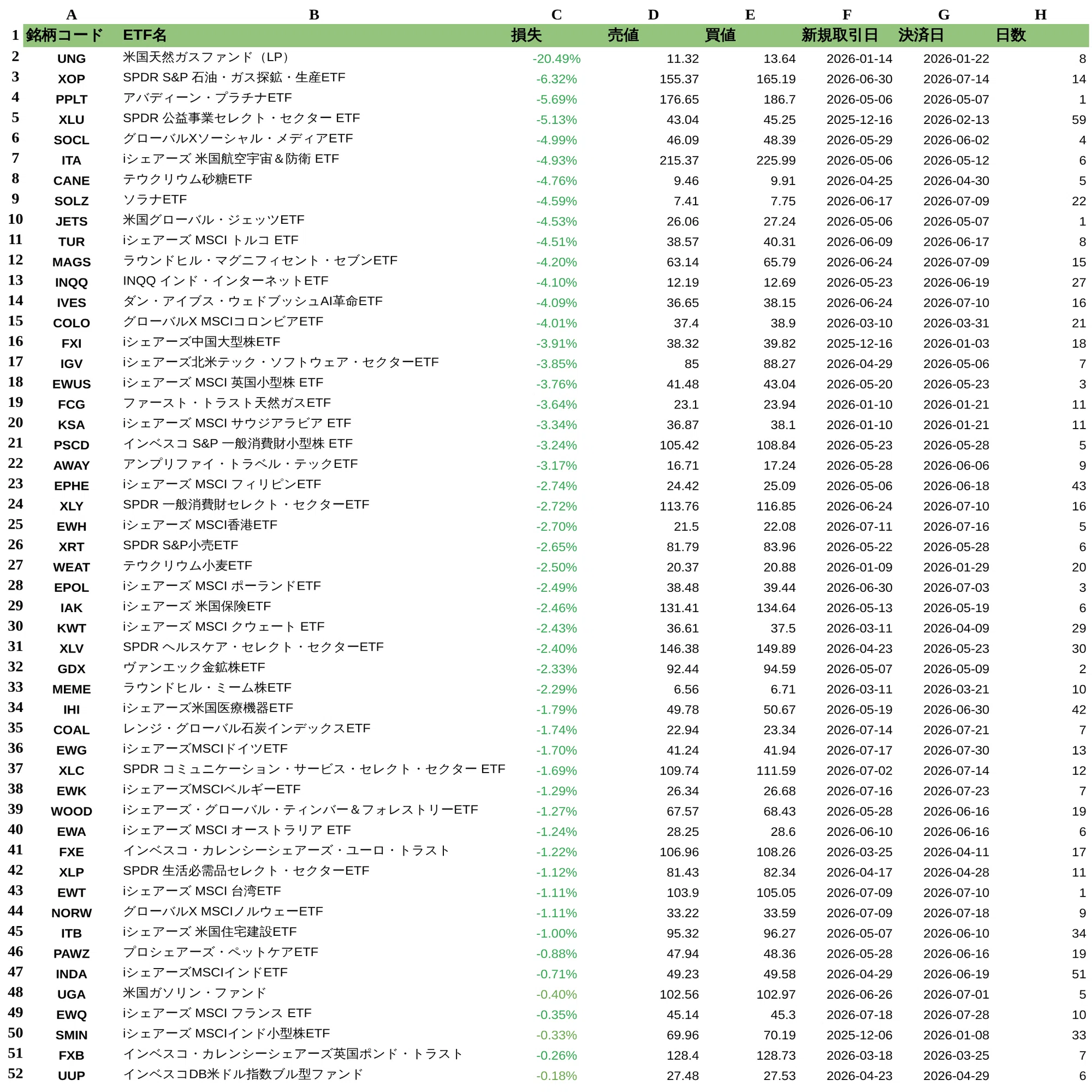The image size is (1092, 1092).
Task: Select the XOP ticker cell
Action: [x=71, y=79]
